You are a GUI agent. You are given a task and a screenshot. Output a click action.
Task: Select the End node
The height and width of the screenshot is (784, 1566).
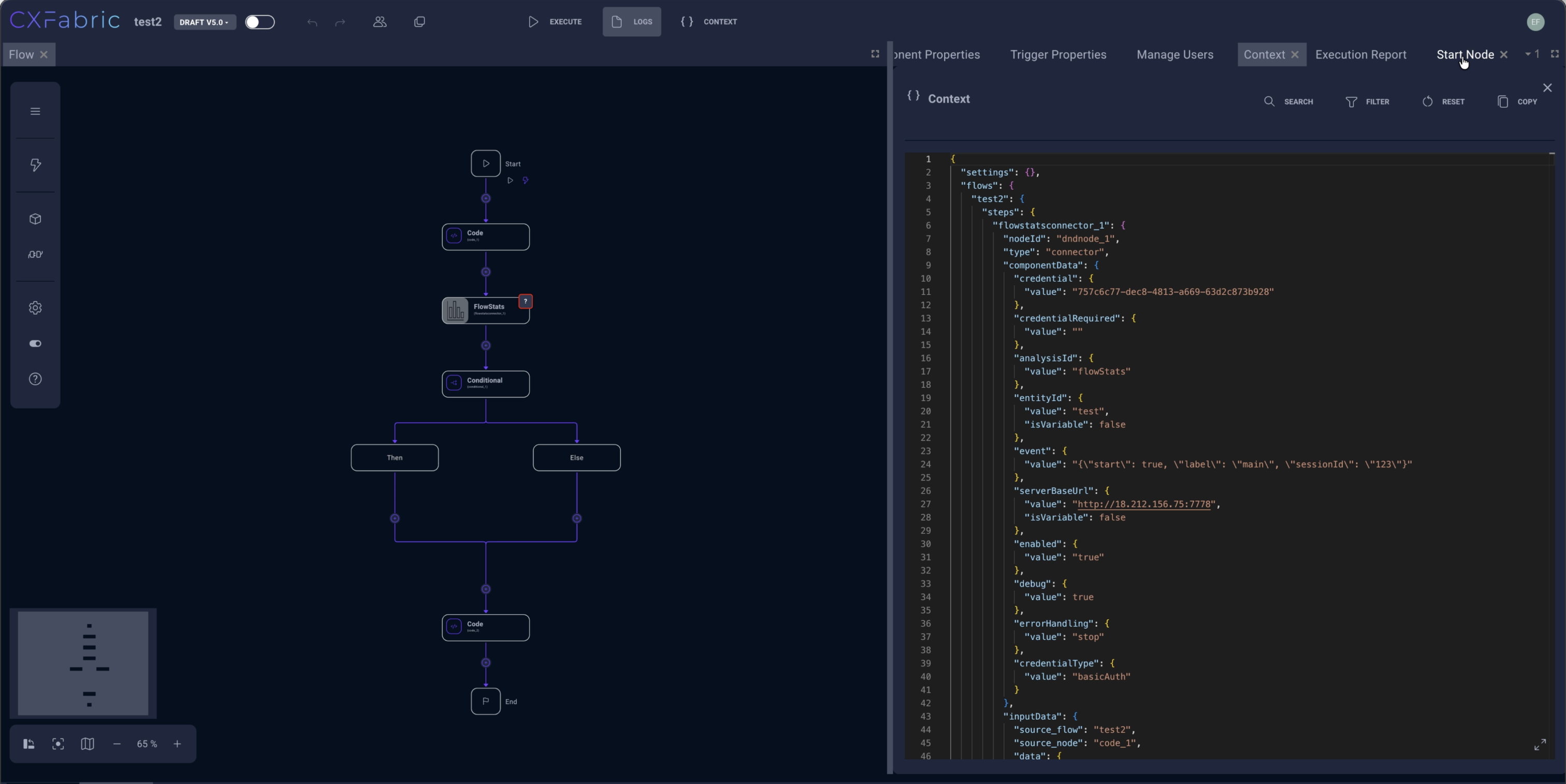pyautogui.click(x=485, y=701)
